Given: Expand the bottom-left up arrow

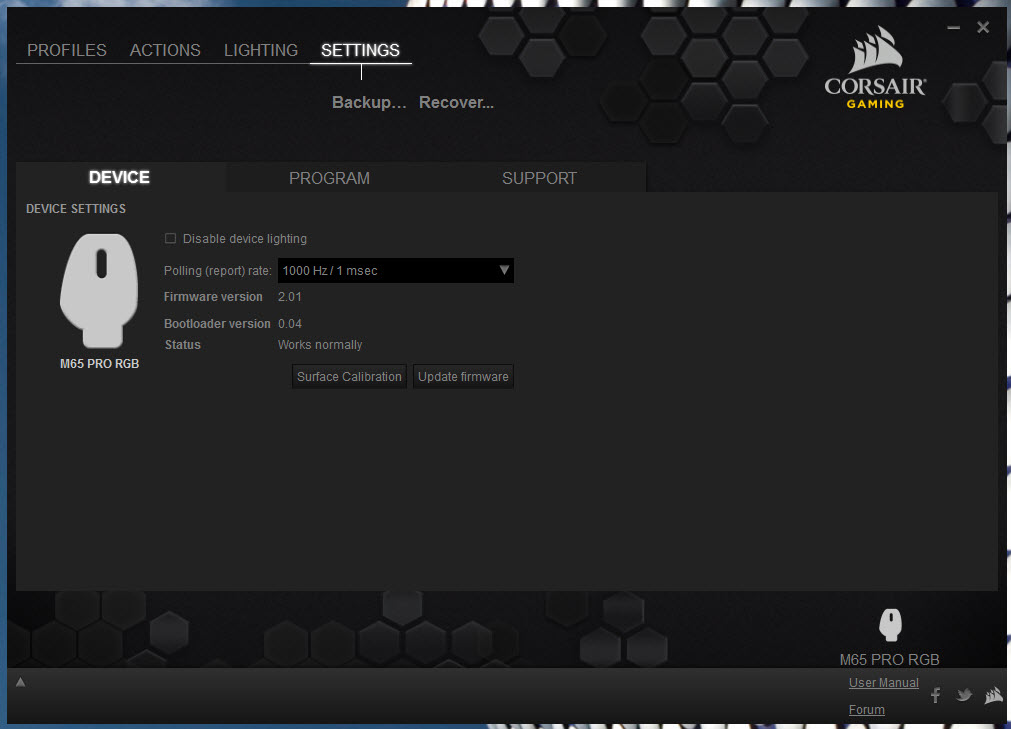Looking at the screenshot, I should tap(21, 682).
